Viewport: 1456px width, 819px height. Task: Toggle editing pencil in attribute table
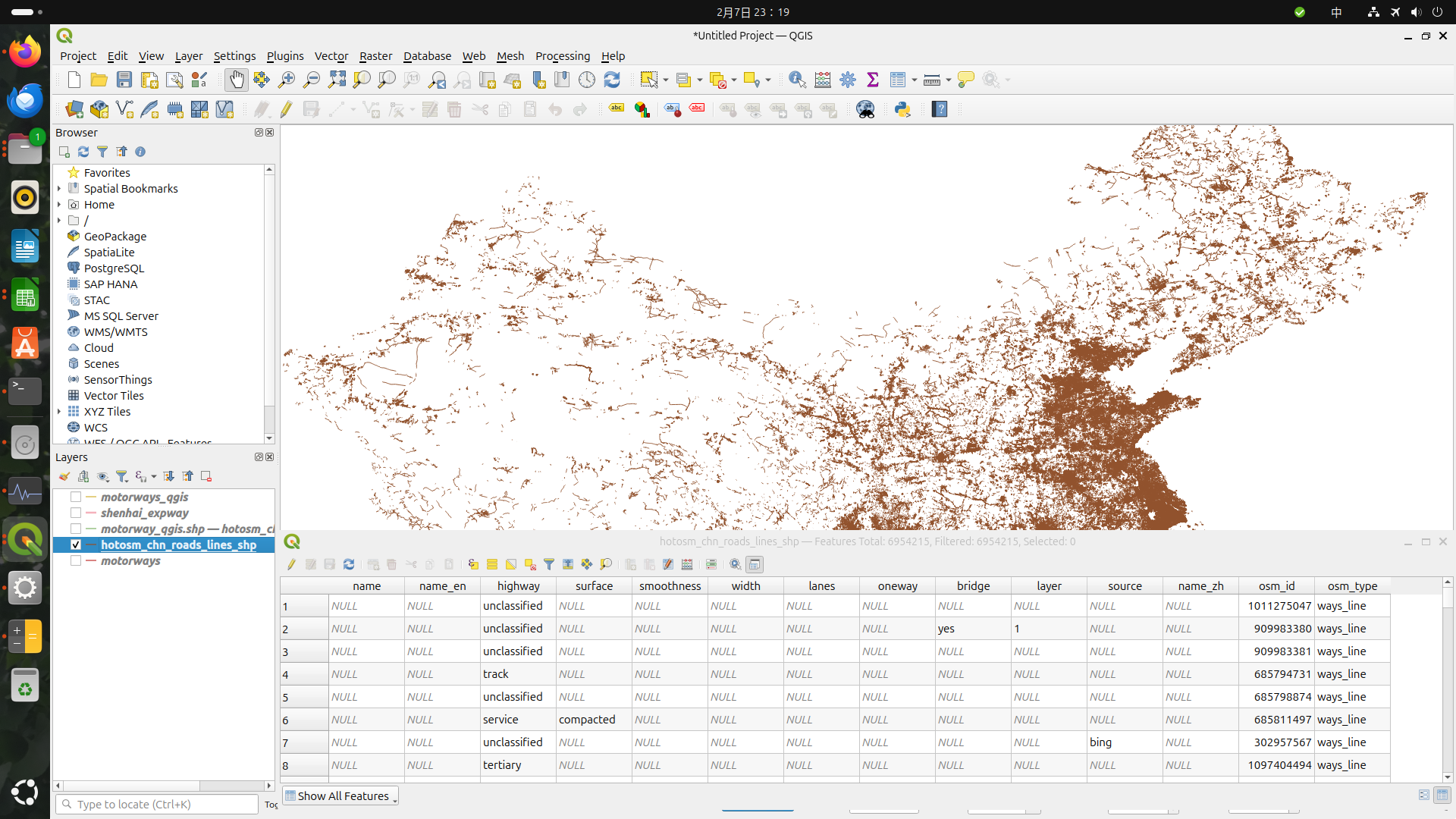tap(291, 564)
